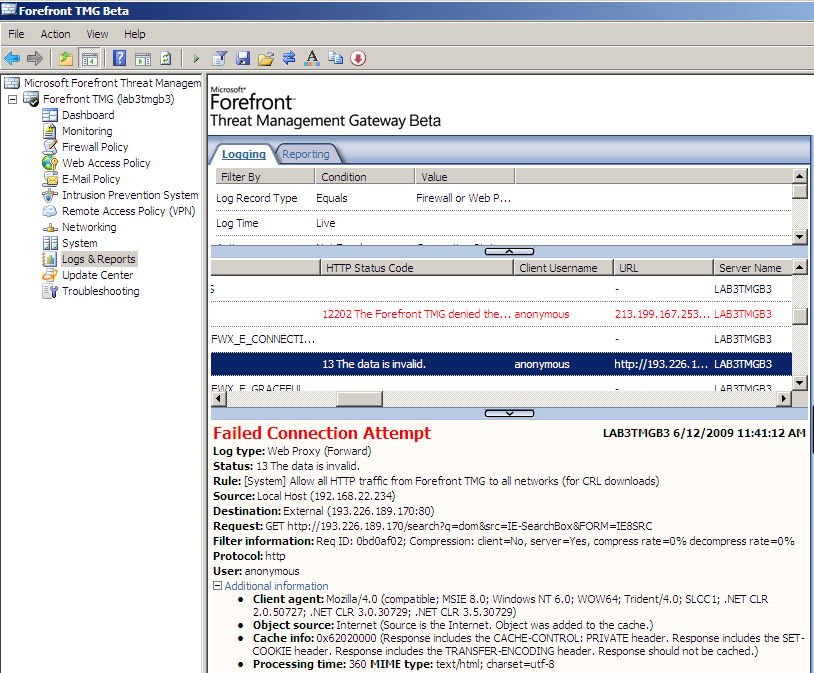
Task: Click the Value column header
Action: [x=465, y=177]
